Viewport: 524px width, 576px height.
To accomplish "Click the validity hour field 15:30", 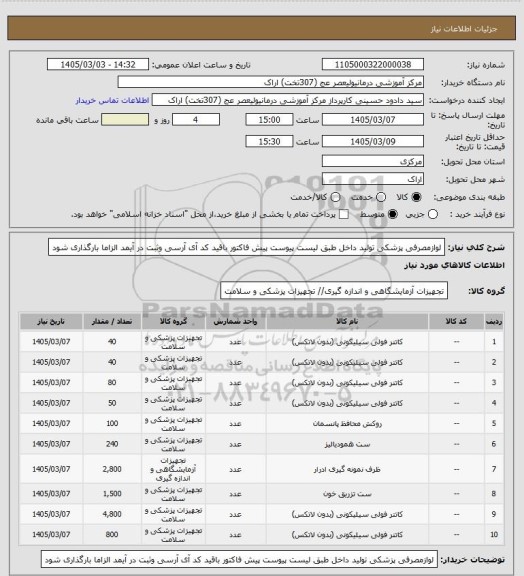I will [269, 141].
